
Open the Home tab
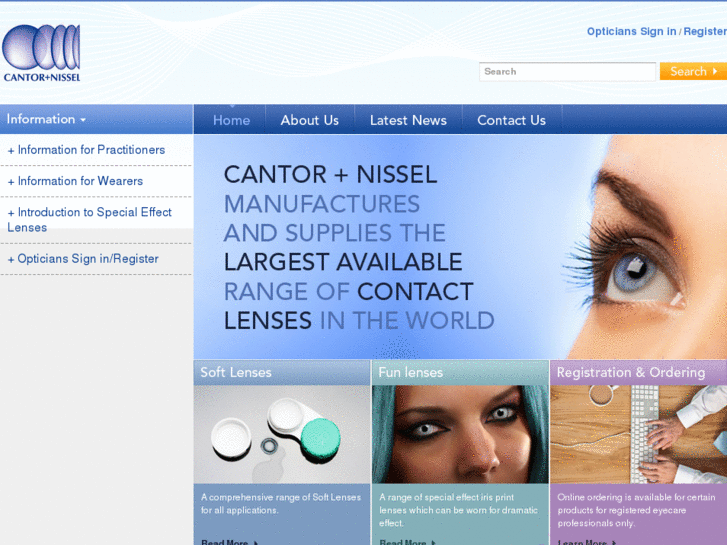(x=231, y=120)
